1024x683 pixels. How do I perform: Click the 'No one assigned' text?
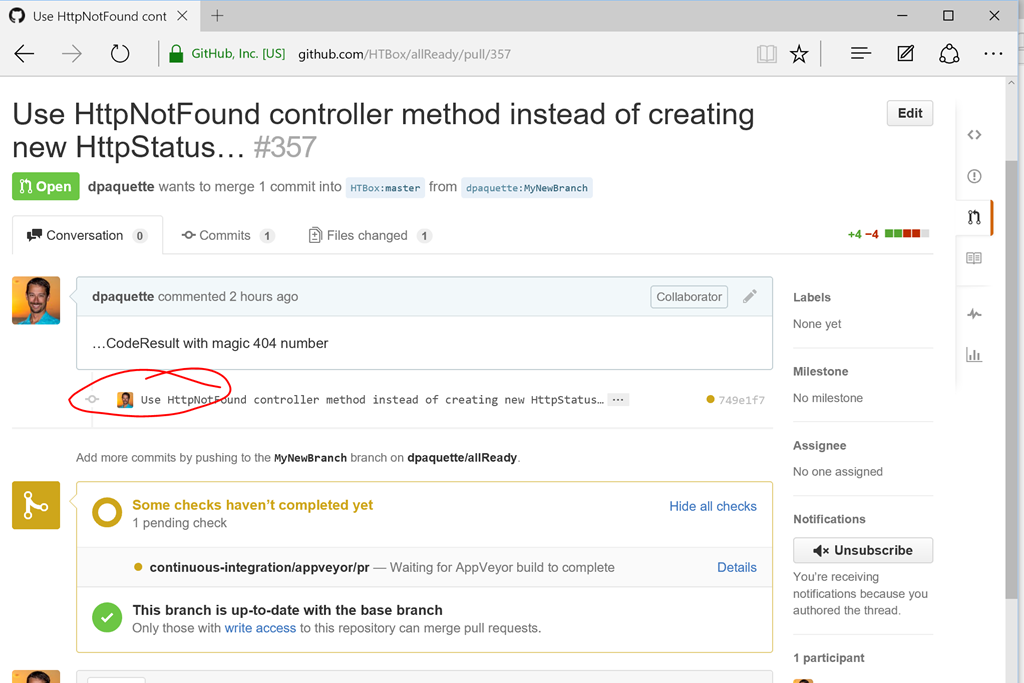(x=838, y=471)
